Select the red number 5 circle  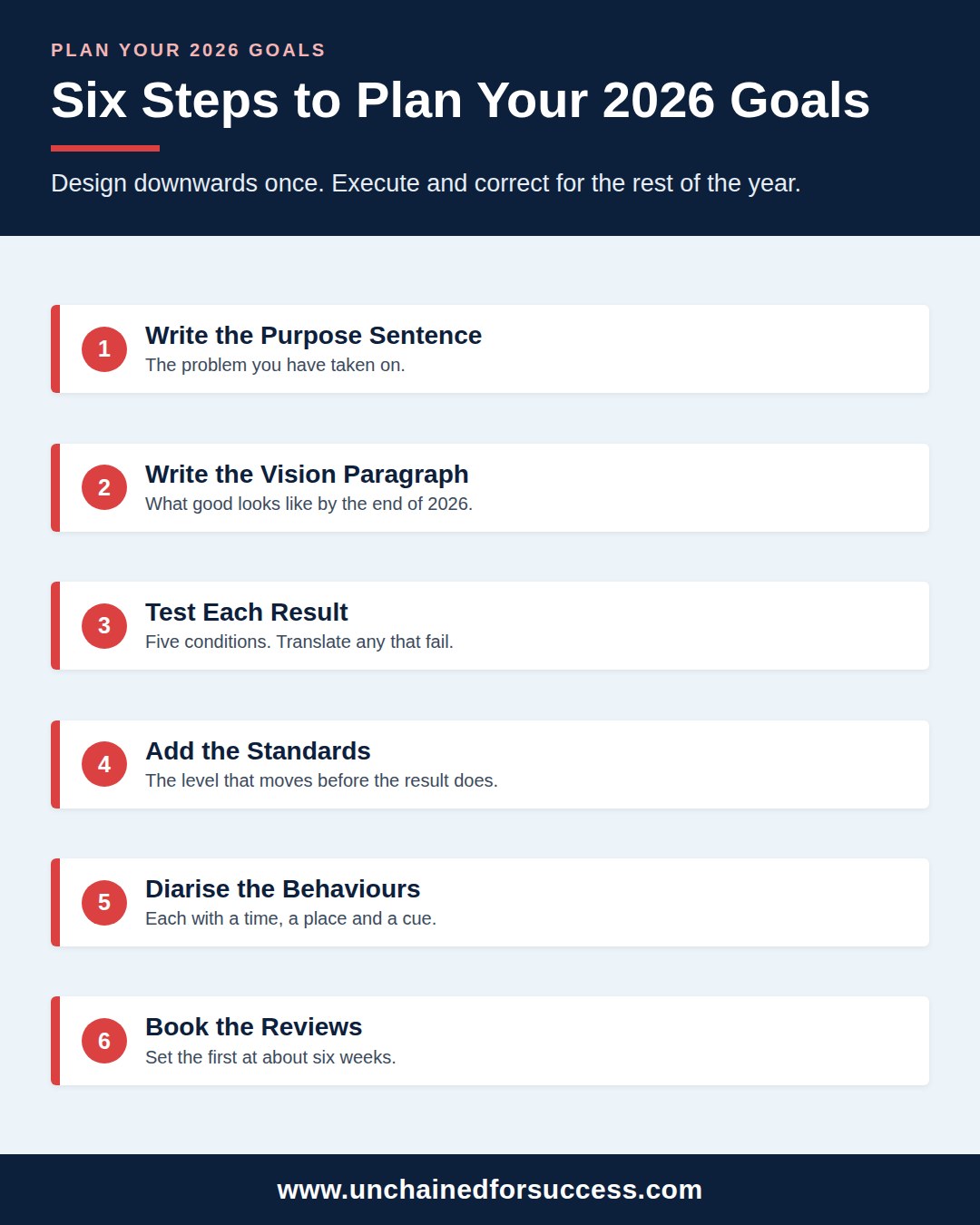(104, 903)
